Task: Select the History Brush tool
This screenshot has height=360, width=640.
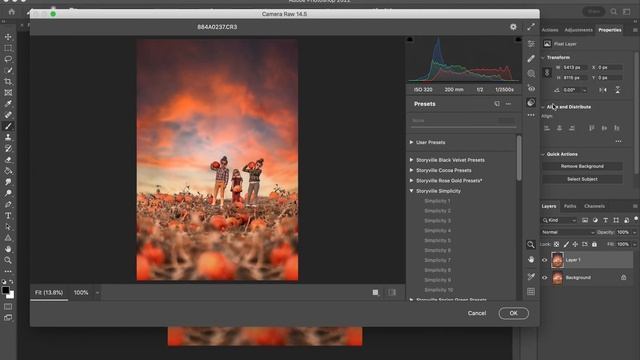Action: coord(8,149)
